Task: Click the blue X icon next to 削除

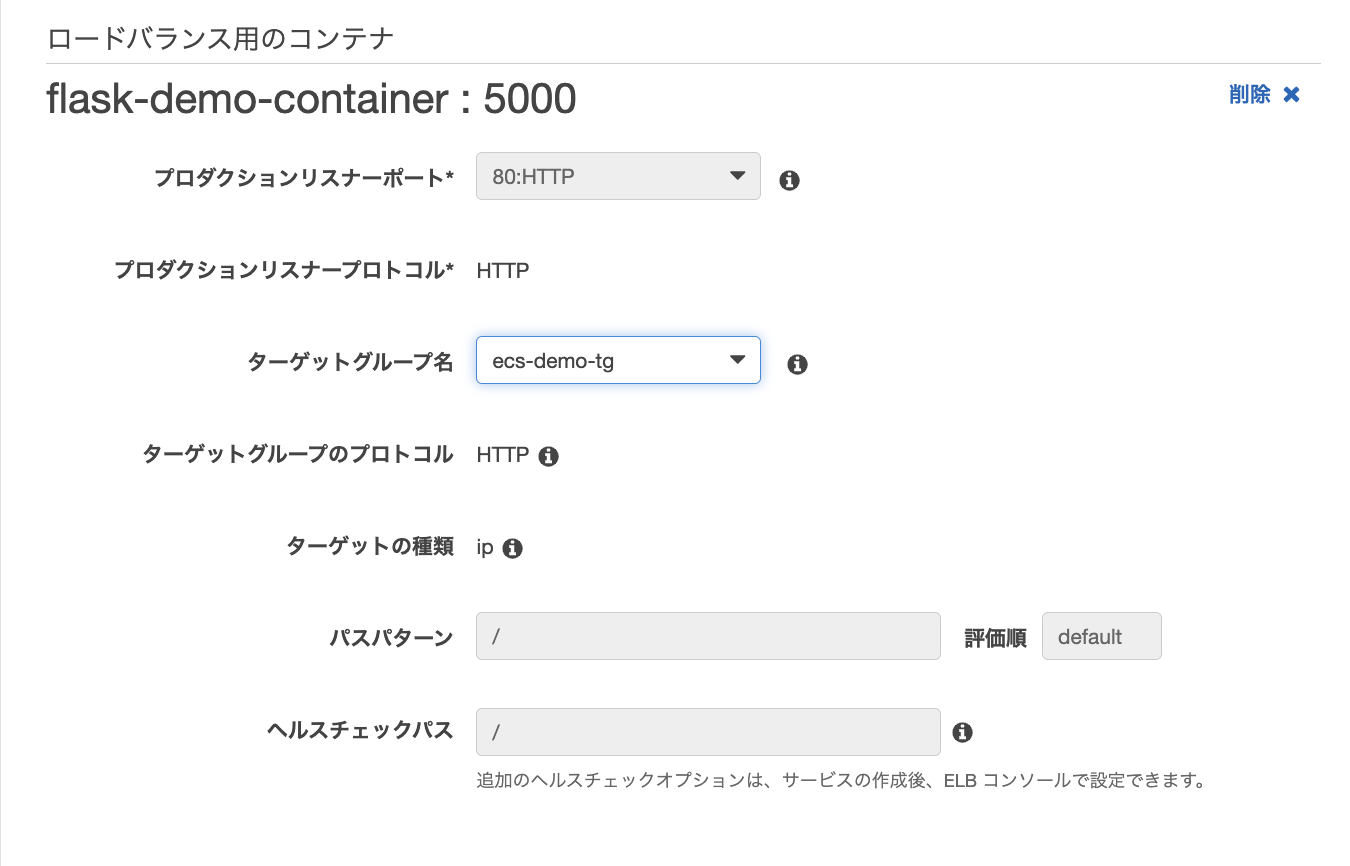Action: 1292,94
